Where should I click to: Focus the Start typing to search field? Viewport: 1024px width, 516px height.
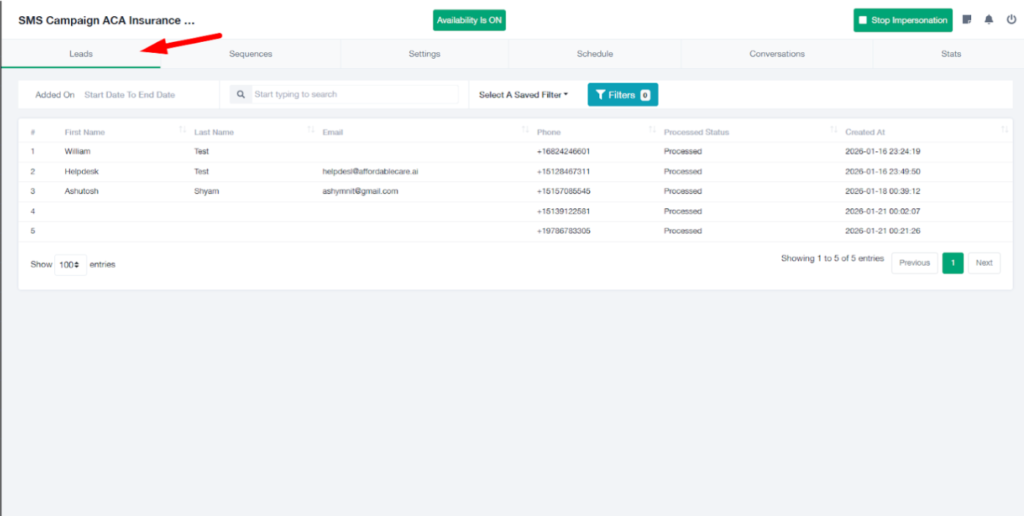click(x=353, y=95)
